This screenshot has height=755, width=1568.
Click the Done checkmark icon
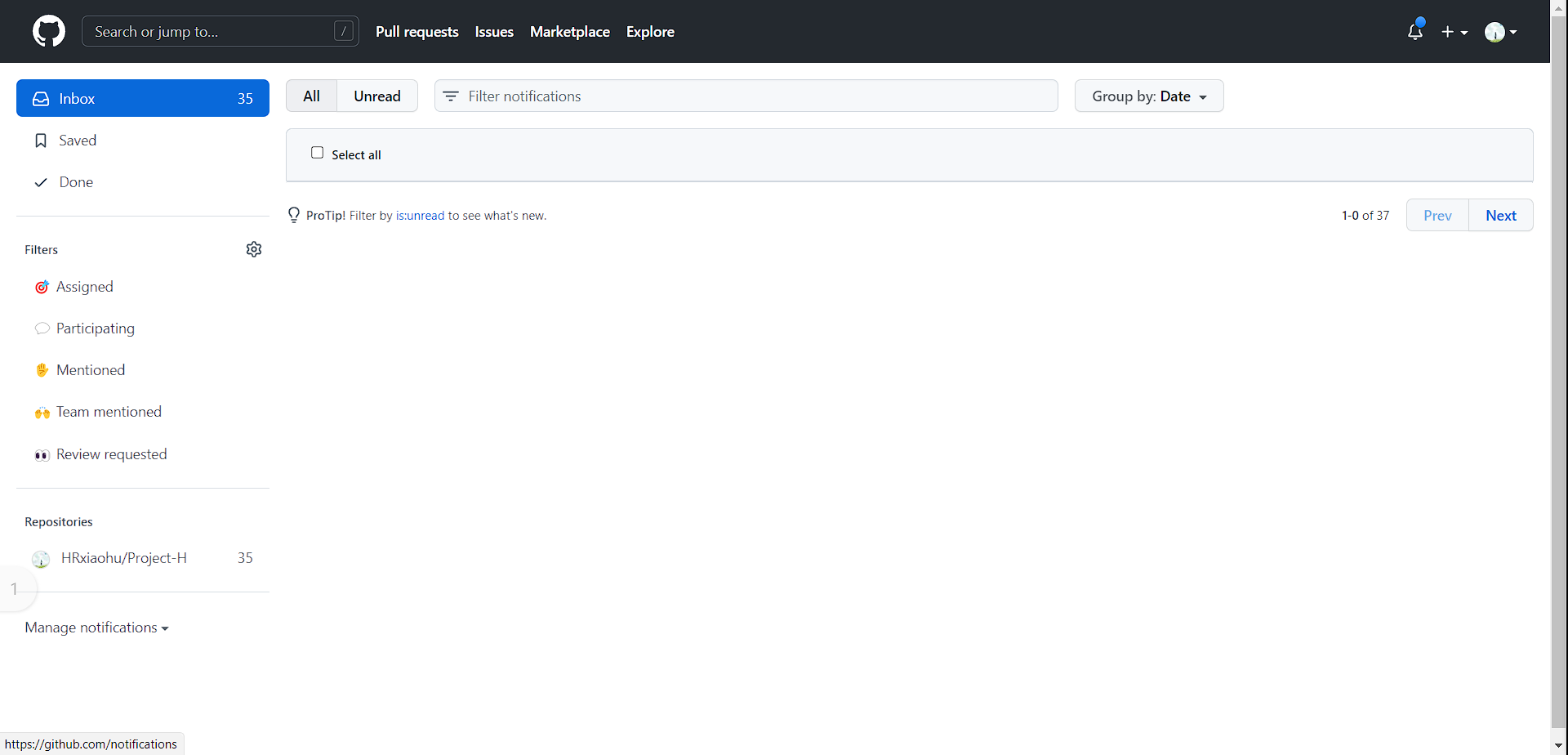[x=41, y=182]
